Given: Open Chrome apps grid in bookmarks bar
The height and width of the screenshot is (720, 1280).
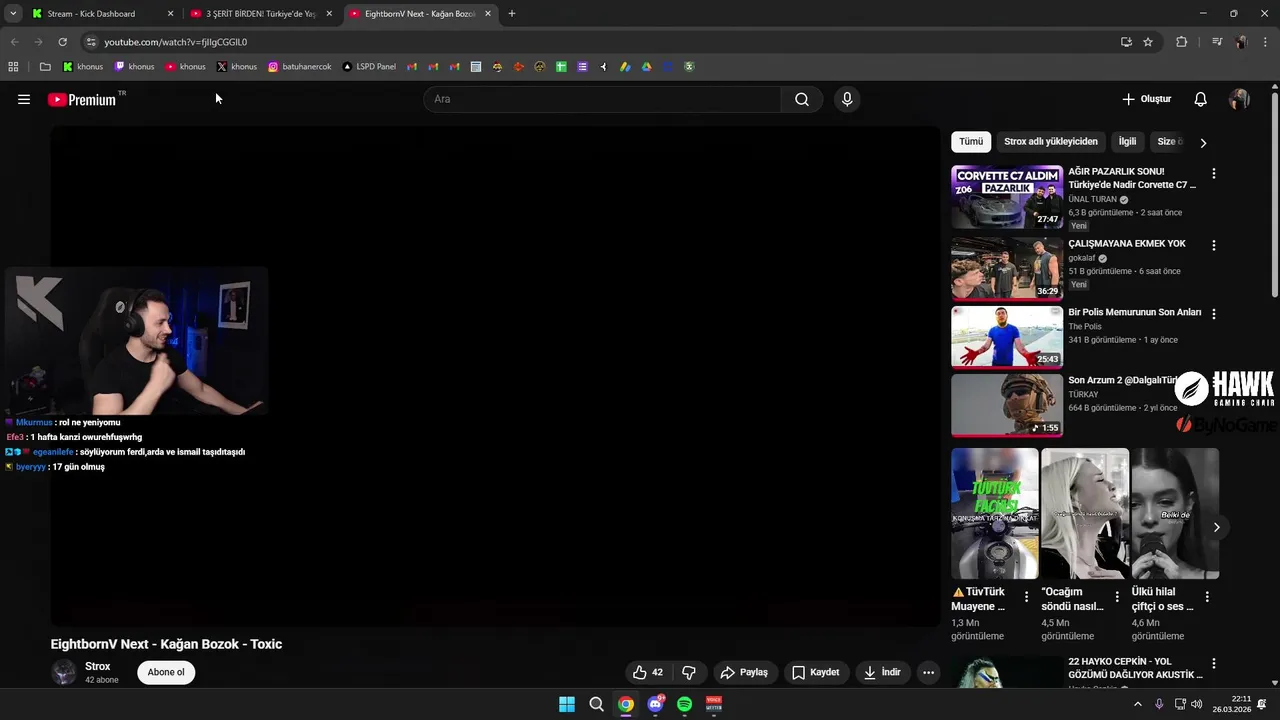Looking at the screenshot, I should pos(13,67).
